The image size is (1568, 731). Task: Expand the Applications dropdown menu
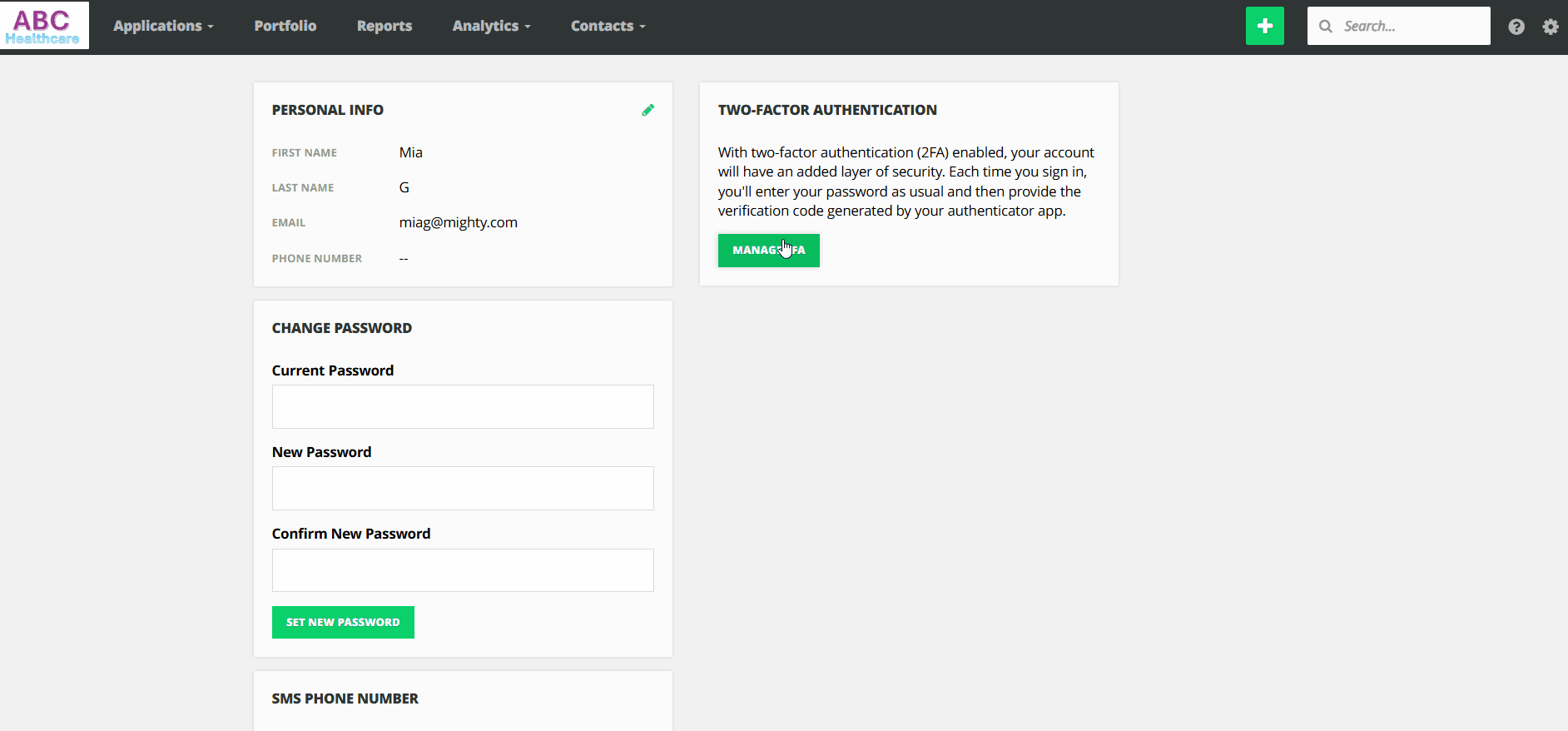click(163, 26)
